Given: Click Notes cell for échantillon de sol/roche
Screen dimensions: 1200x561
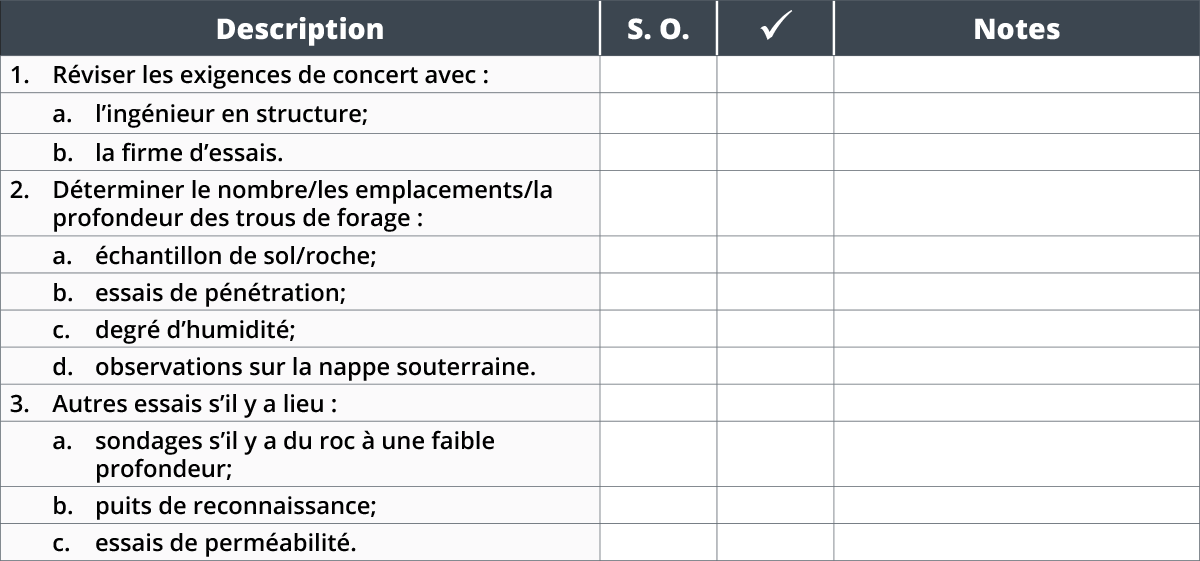Looking at the screenshot, I should click(x=1017, y=255).
